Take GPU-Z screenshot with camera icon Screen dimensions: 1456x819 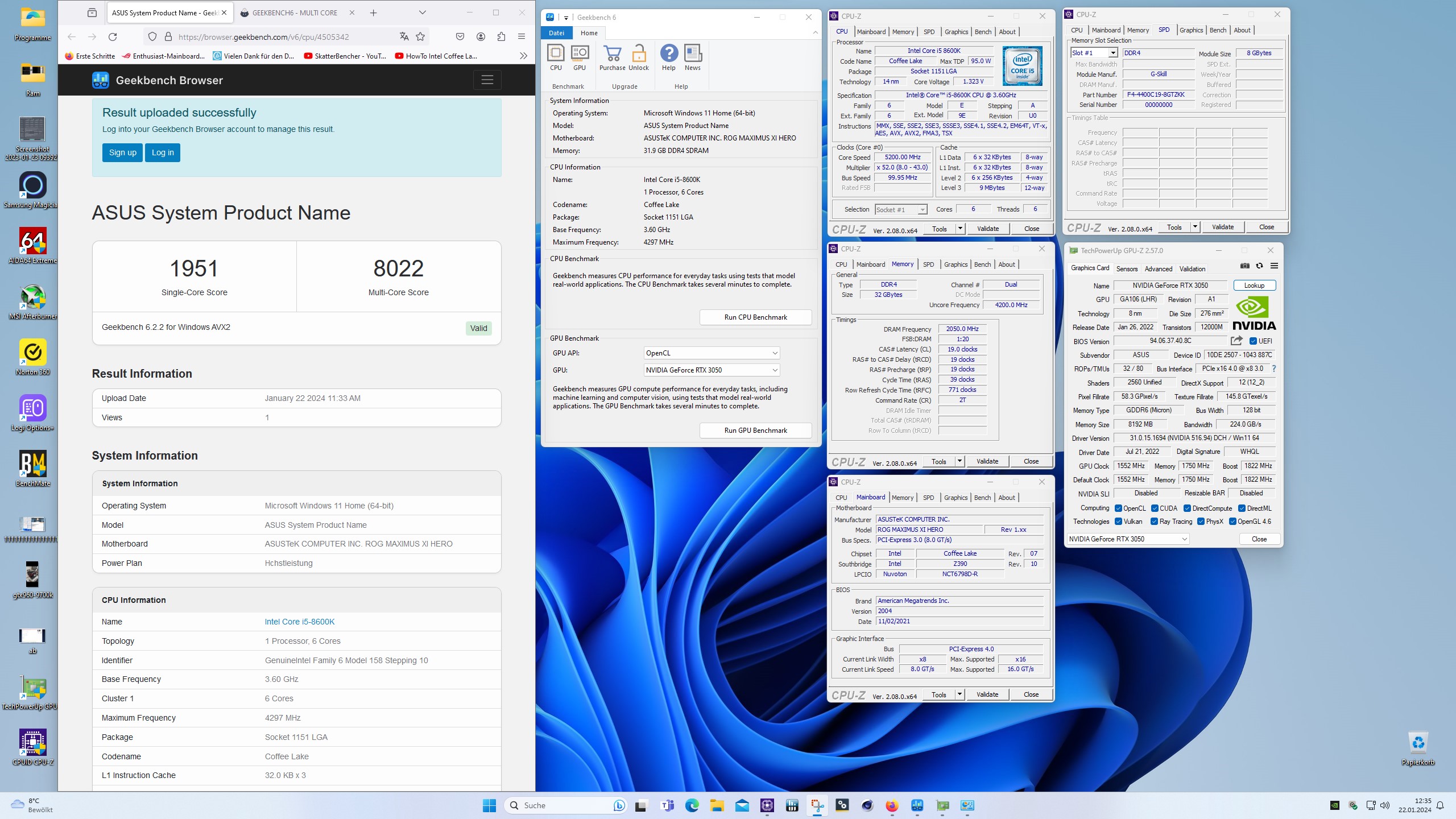pos(1245,266)
